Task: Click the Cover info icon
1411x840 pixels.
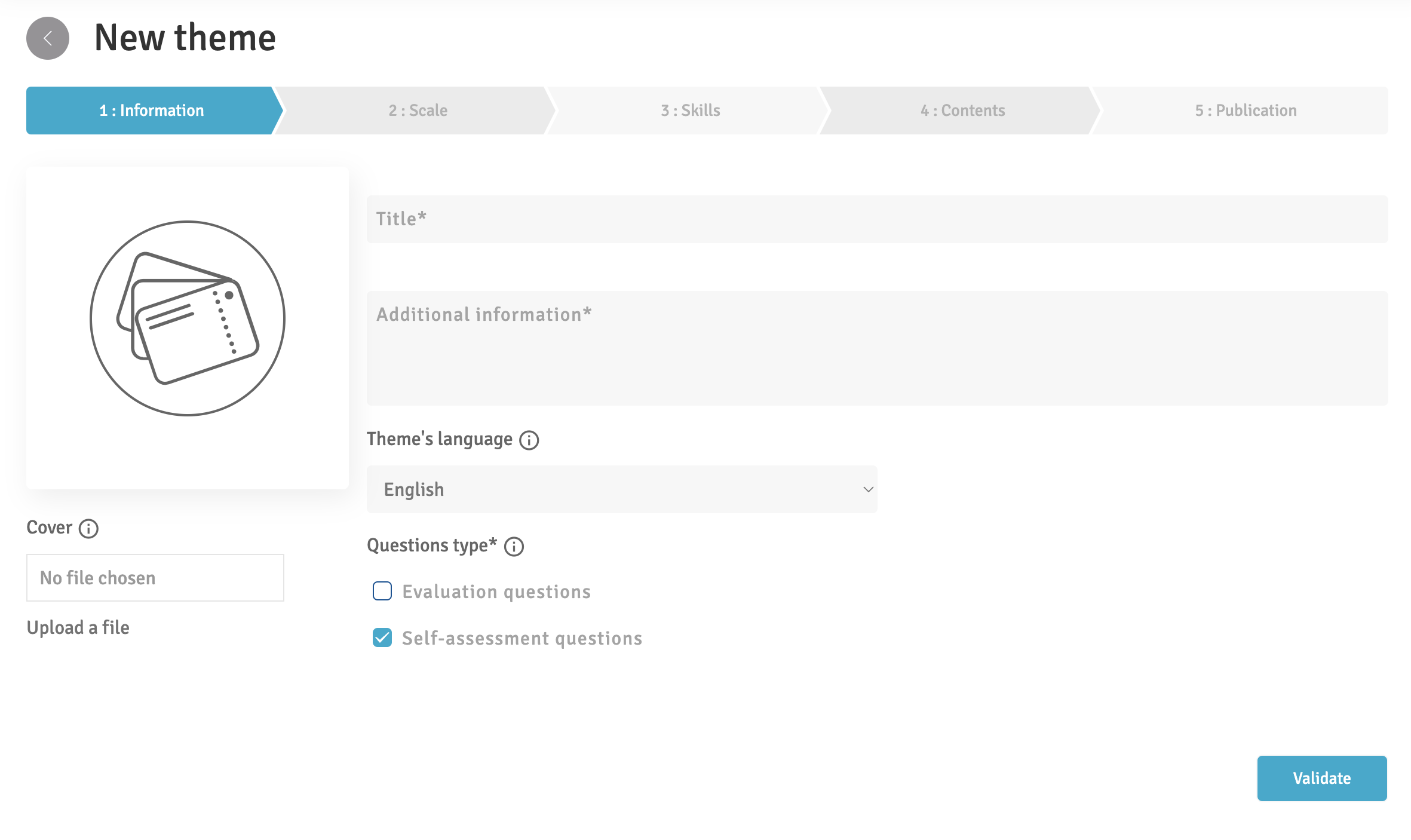Action: (88, 529)
